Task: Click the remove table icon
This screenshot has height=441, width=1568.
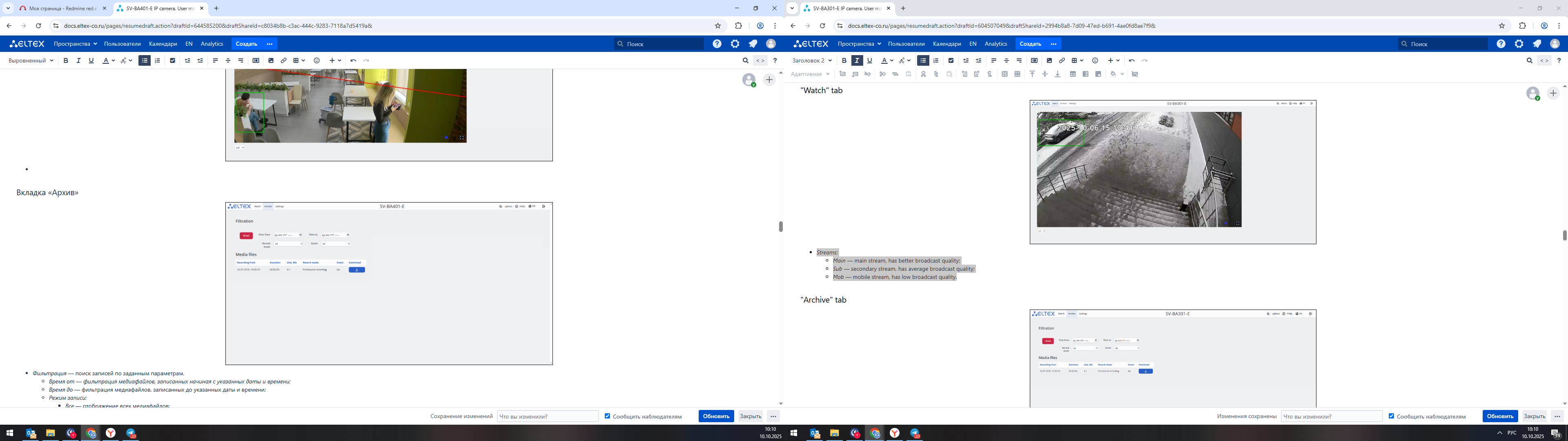Action: (1135, 74)
